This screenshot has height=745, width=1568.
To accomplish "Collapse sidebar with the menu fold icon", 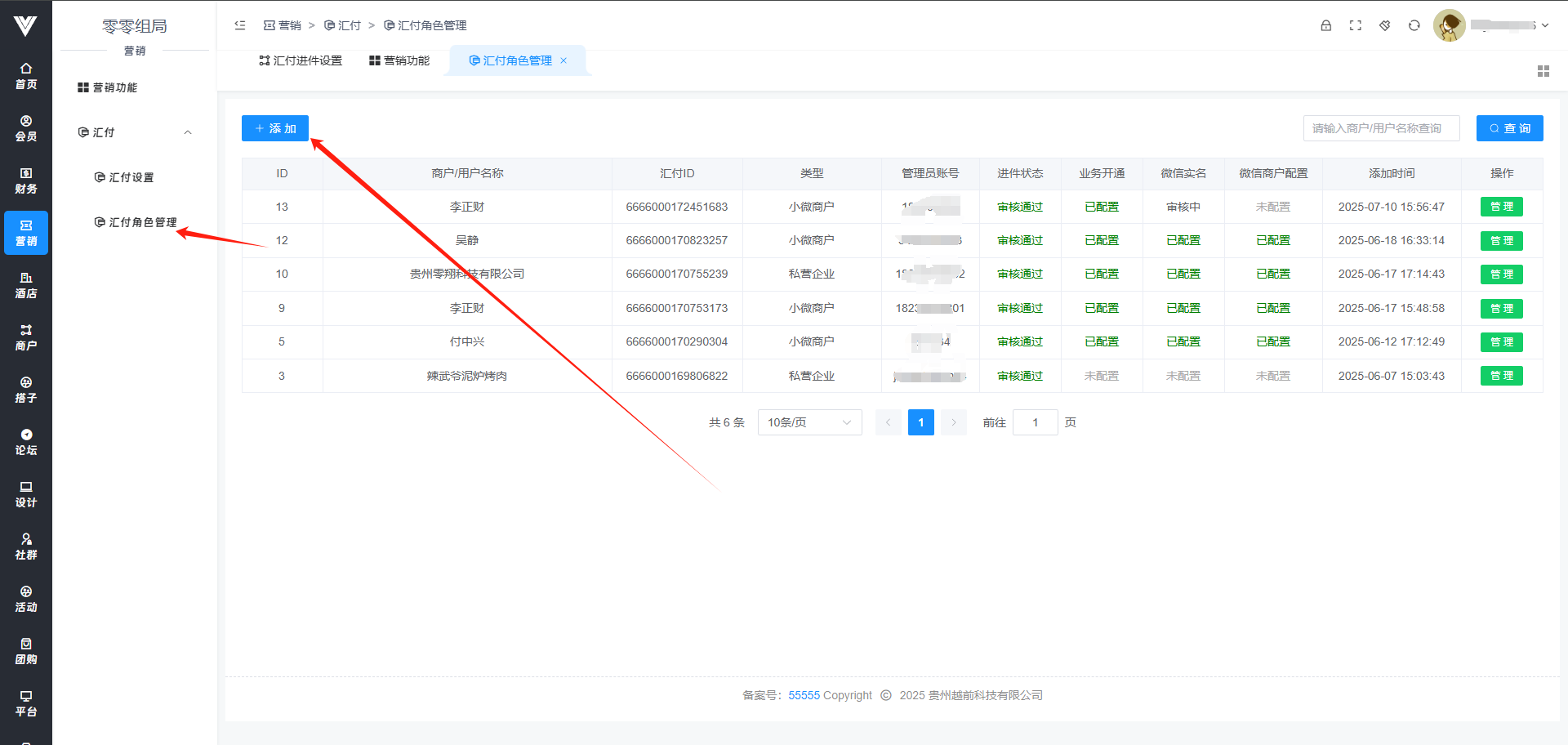I will [x=240, y=25].
